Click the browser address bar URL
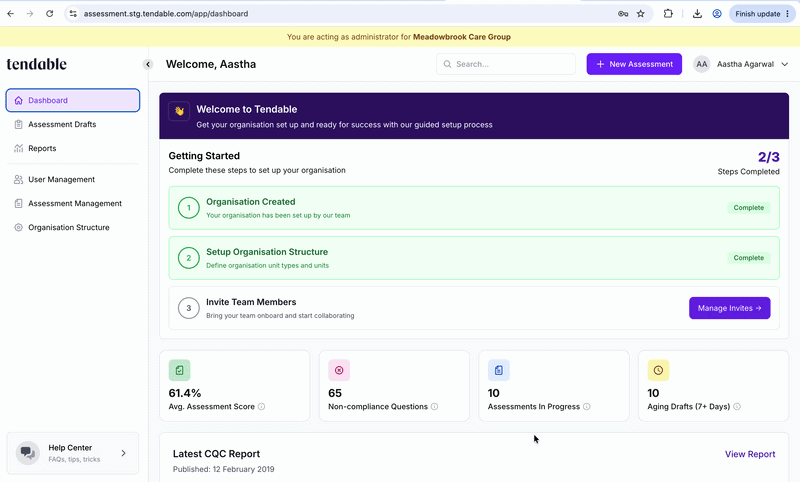 [x=166, y=14]
